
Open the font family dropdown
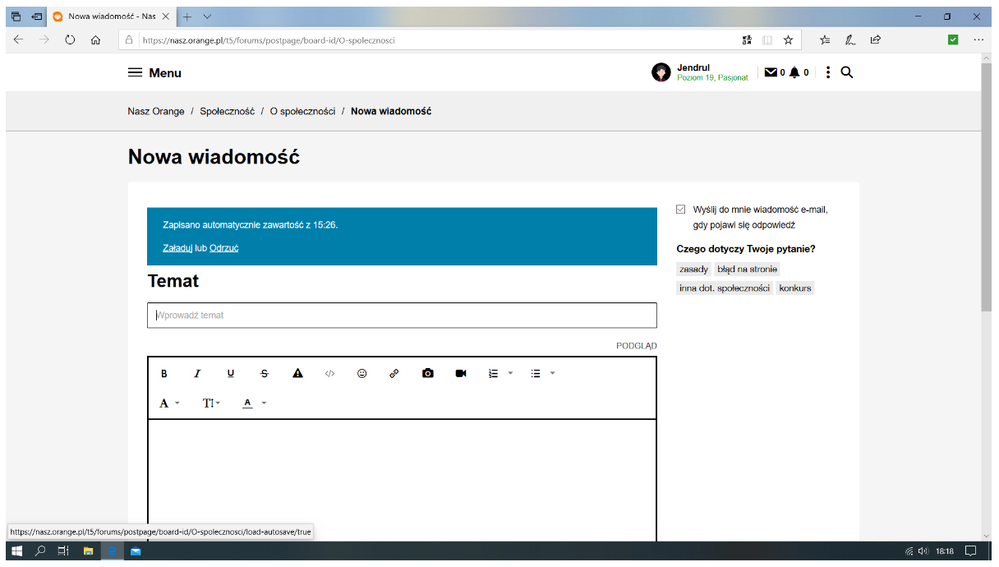tap(169, 403)
